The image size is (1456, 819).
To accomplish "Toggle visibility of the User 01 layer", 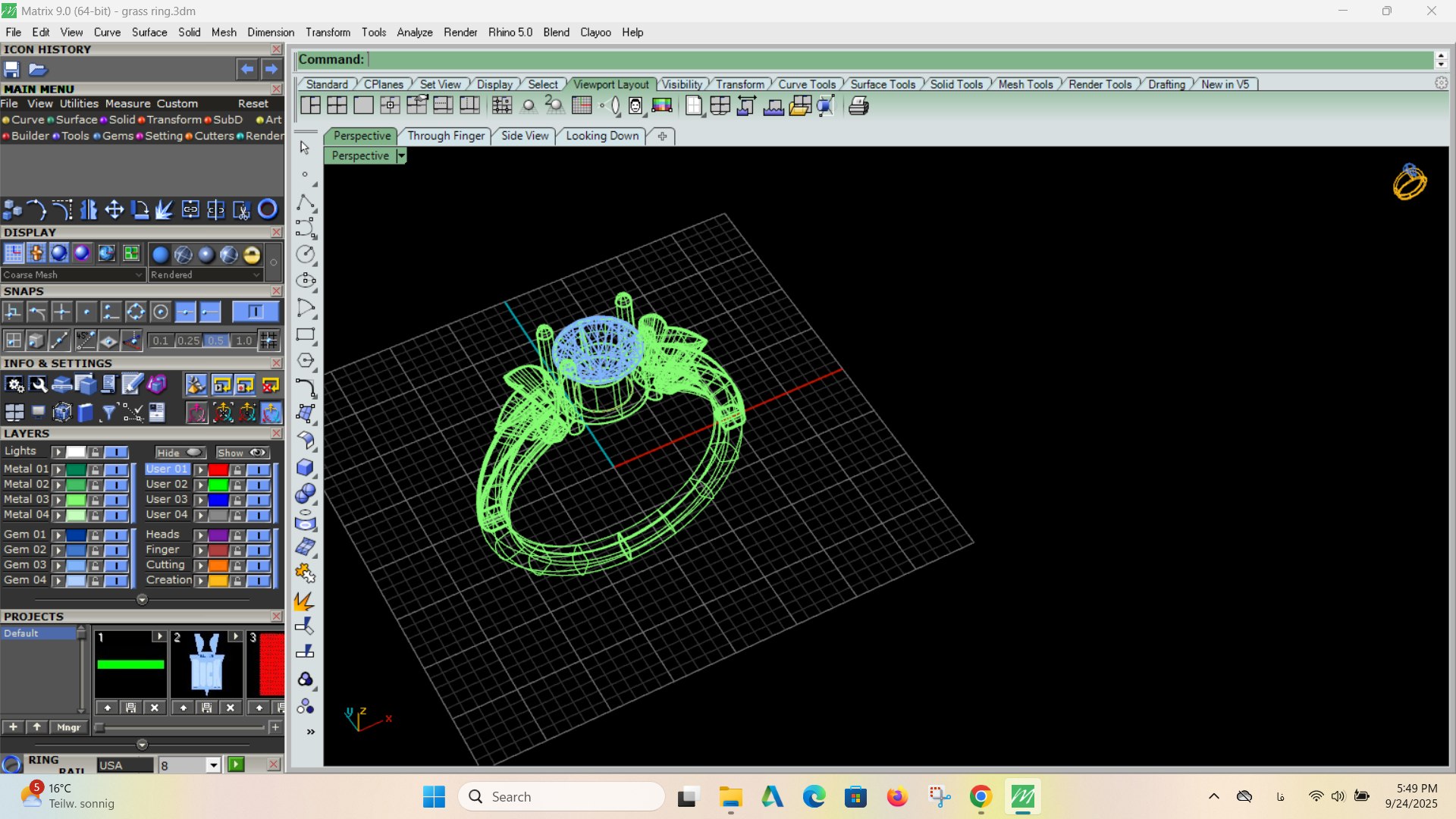I will 259,469.
